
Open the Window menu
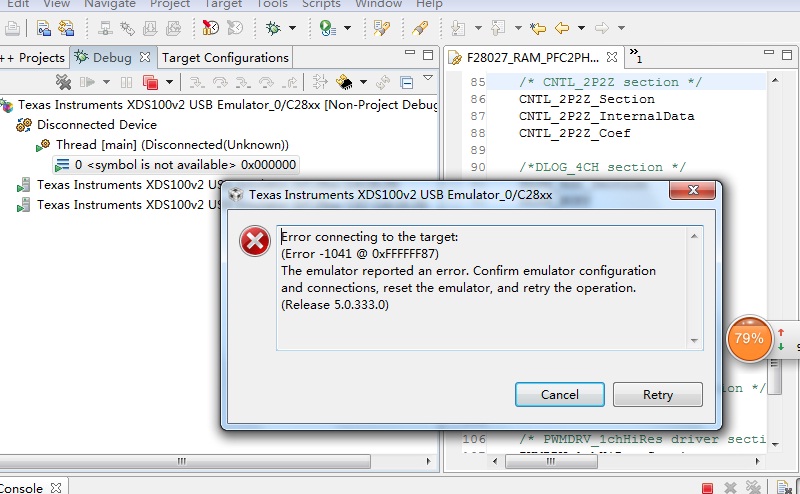379,4
